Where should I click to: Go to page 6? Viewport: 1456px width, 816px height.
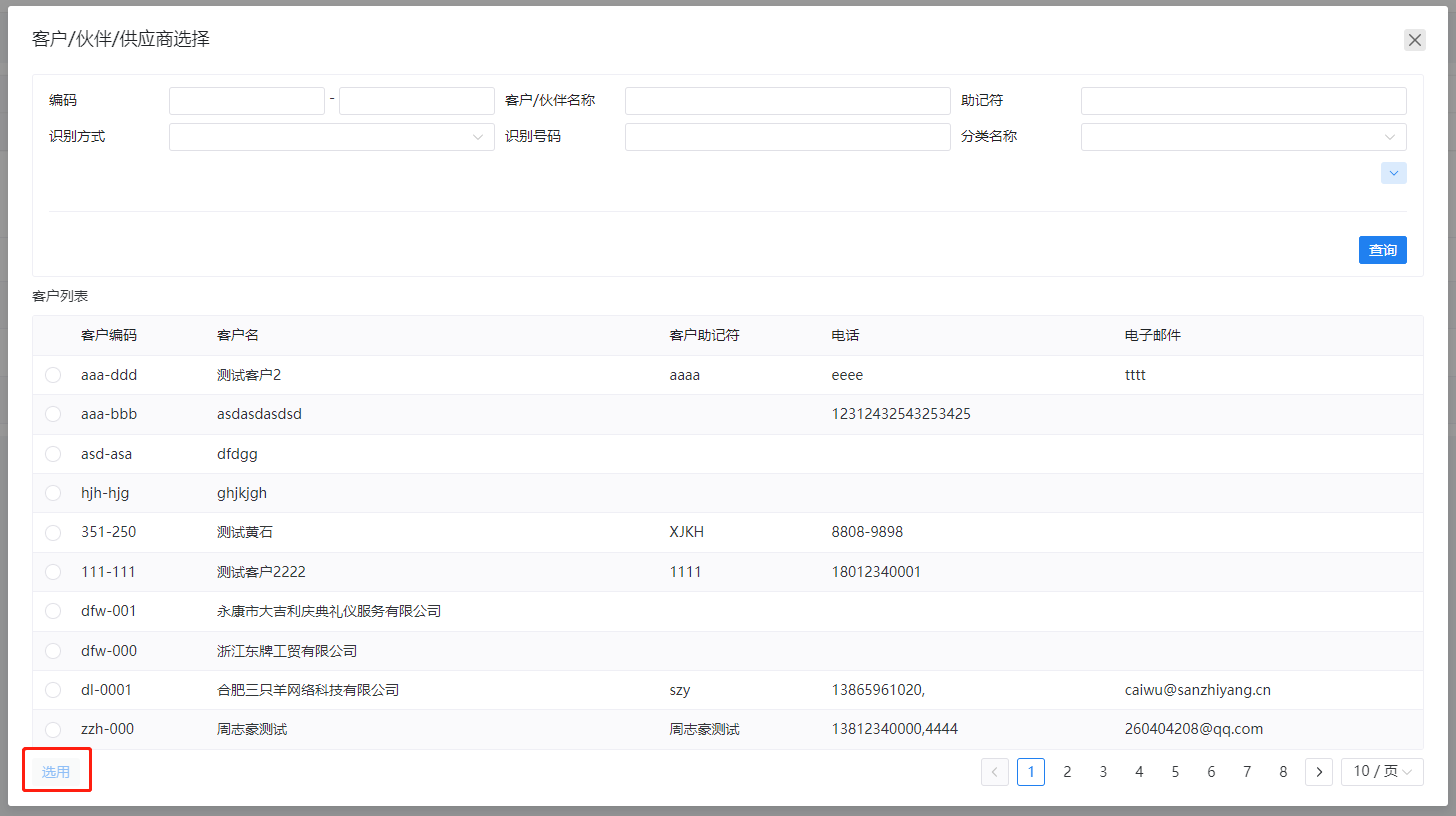[1211, 772]
